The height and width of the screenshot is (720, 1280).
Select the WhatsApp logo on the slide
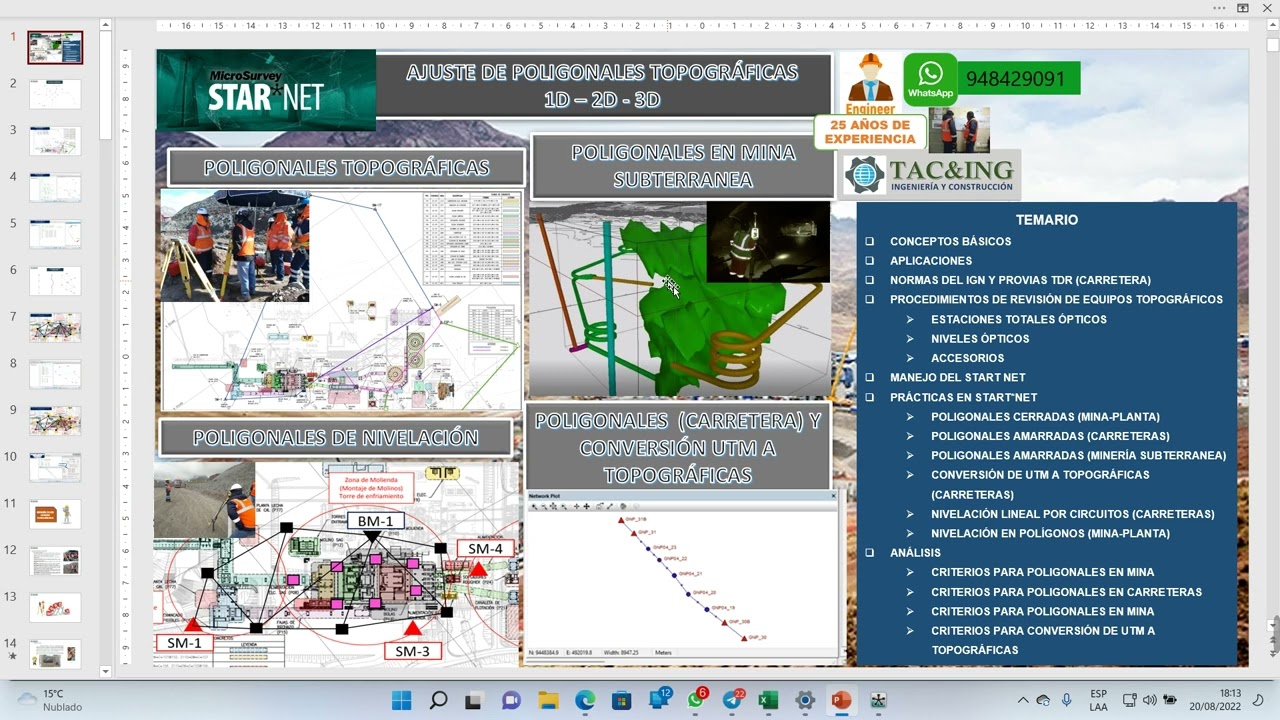(930, 79)
